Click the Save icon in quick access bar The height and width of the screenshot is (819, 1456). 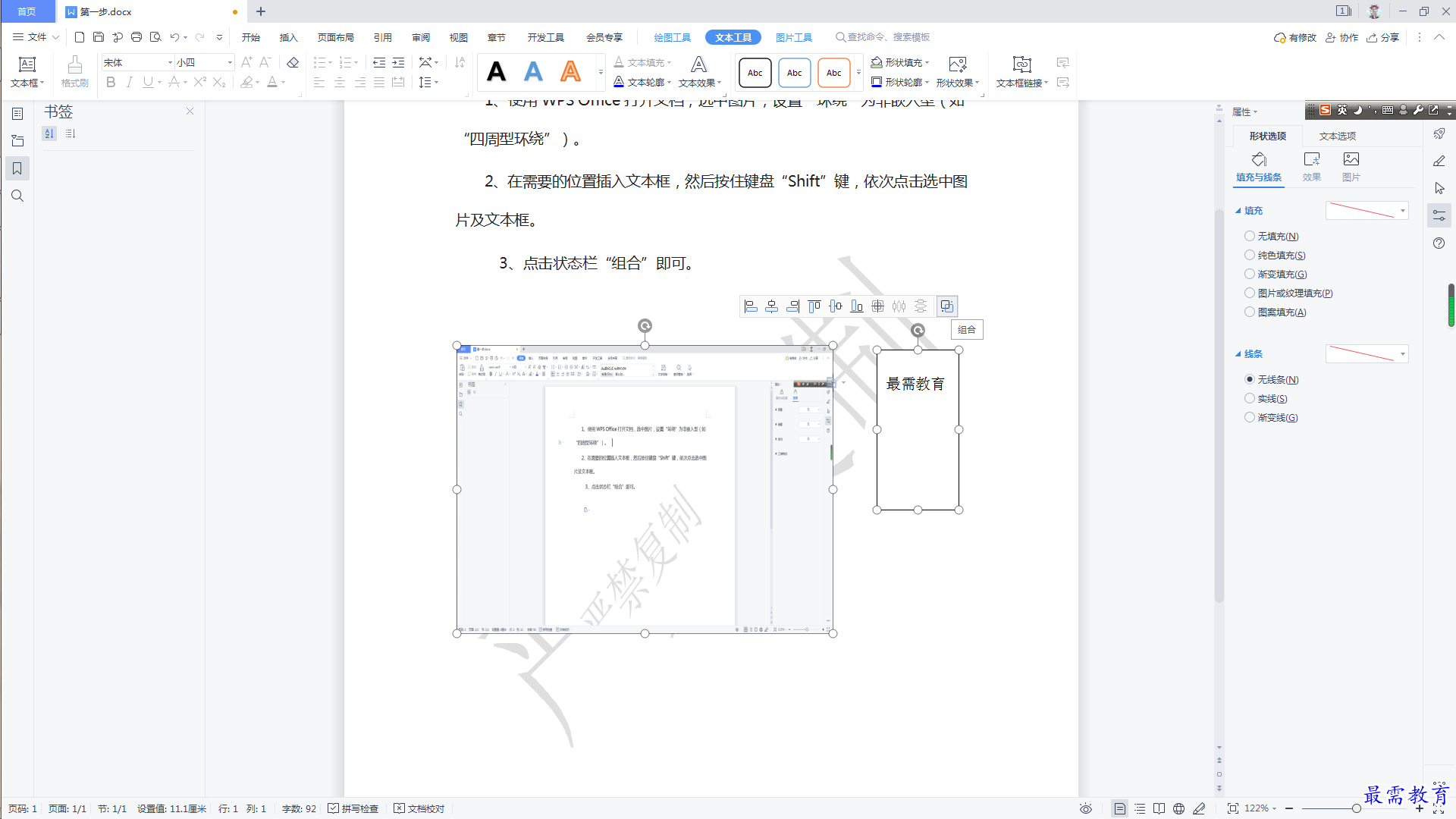[x=99, y=37]
